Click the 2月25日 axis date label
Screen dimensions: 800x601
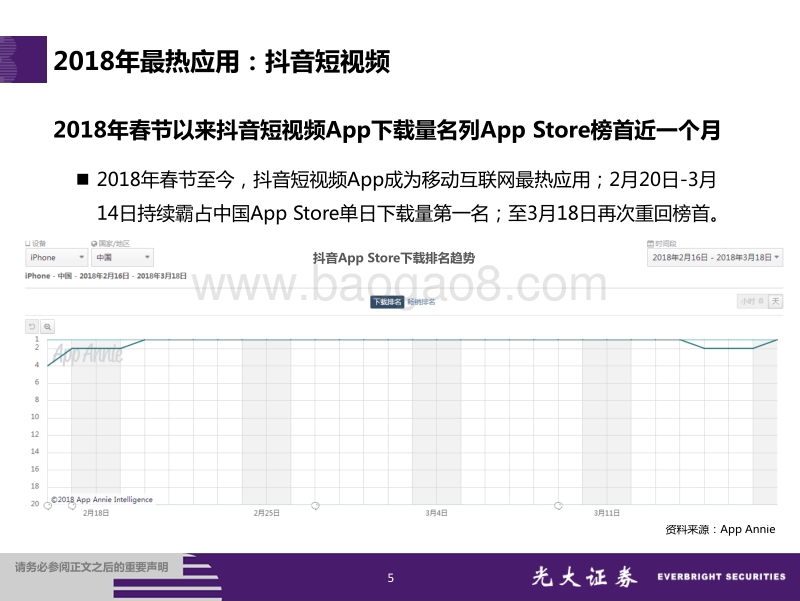tap(266, 513)
